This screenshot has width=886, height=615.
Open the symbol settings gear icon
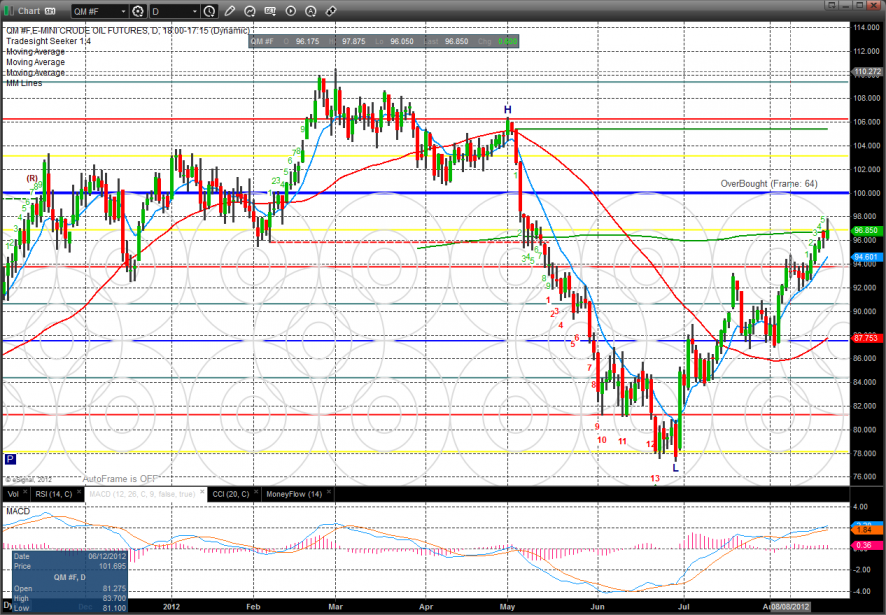pyautogui.click(x=137, y=12)
